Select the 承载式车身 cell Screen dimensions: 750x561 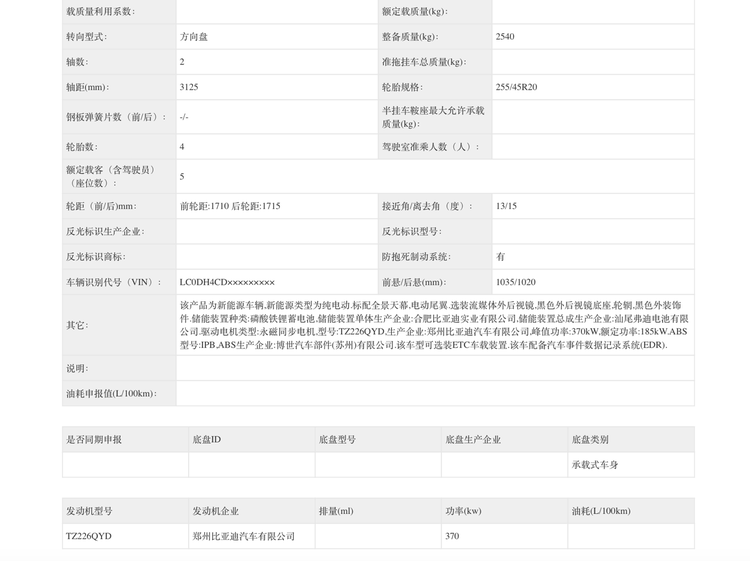click(595, 465)
